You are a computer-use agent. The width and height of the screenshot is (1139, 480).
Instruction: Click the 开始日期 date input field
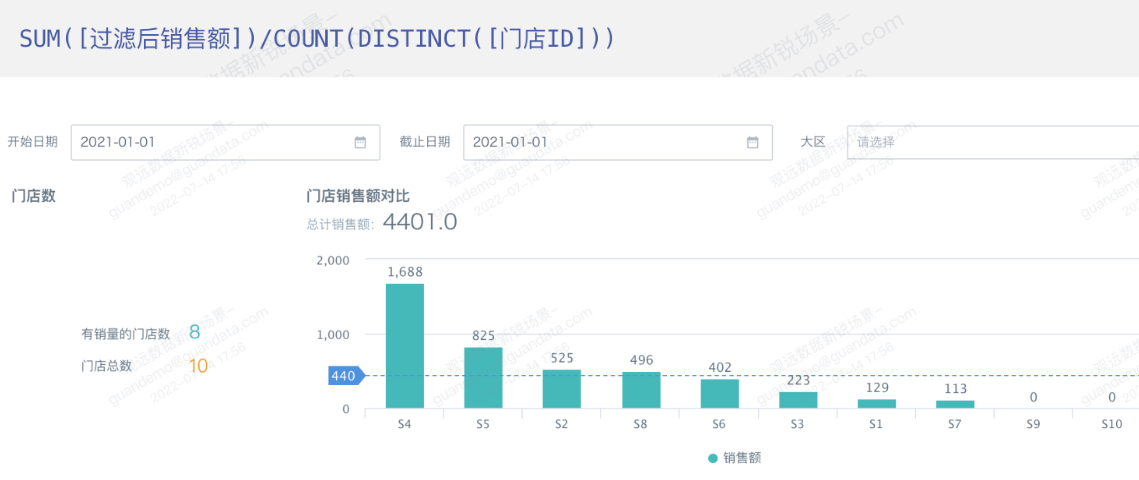(210, 142)
